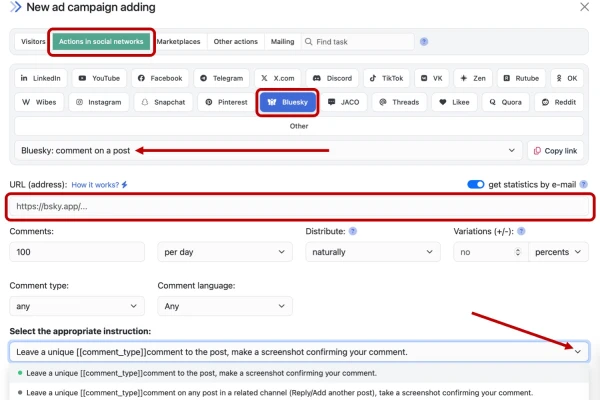Open the Comment type dropdown
Image resolution: width=600 pixels, height=400 pixels.
point(77,306)
